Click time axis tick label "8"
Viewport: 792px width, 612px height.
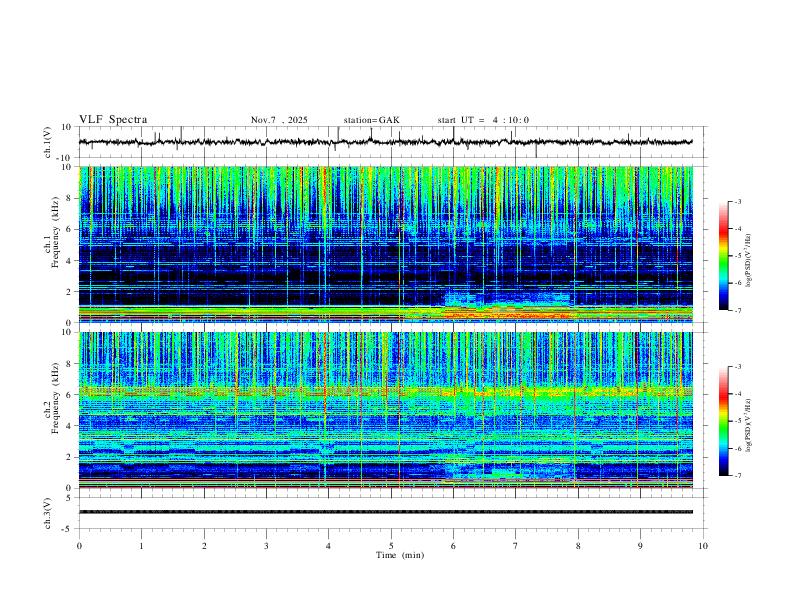click(578, 546)
